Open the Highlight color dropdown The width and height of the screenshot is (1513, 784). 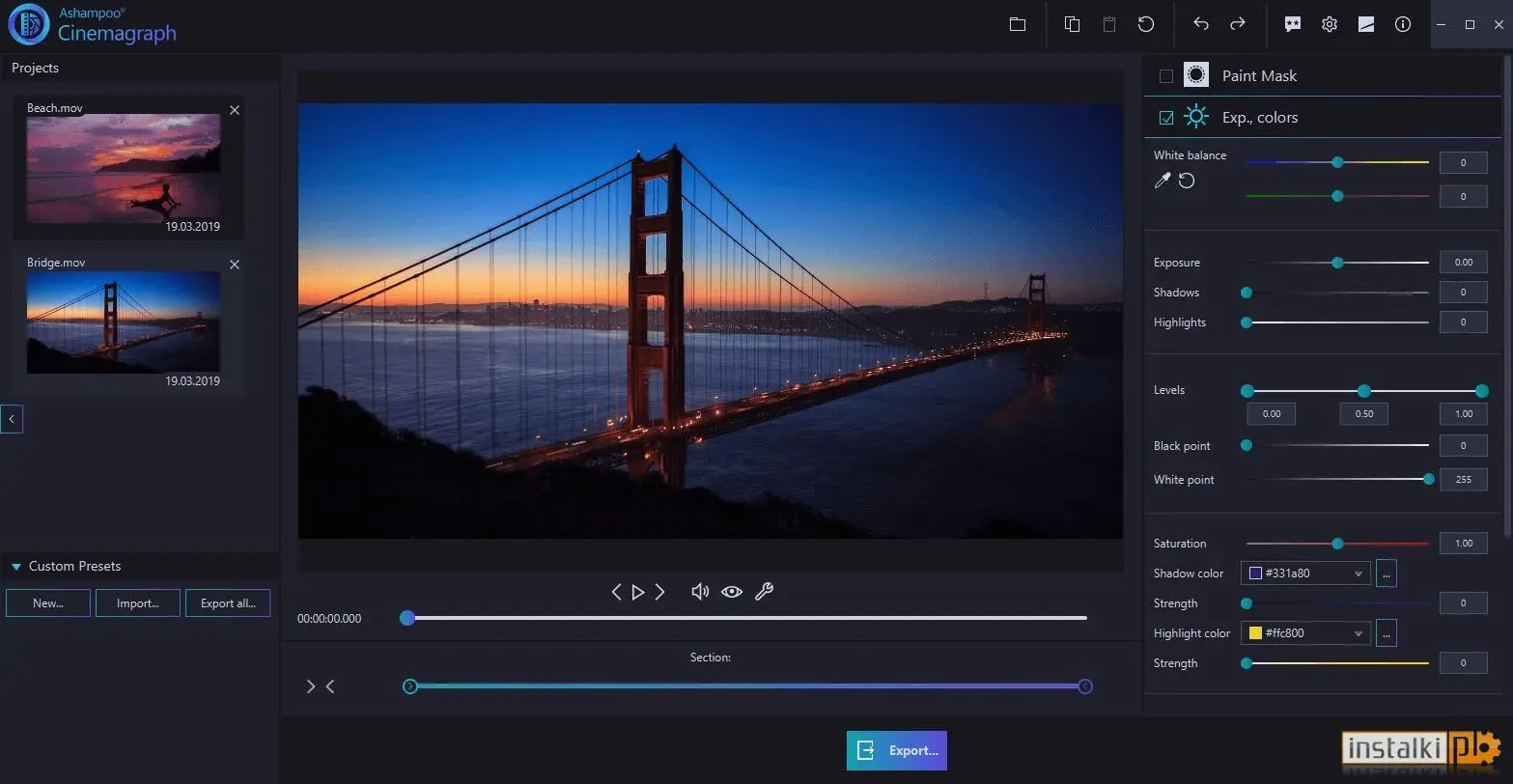click(1305, 633)
